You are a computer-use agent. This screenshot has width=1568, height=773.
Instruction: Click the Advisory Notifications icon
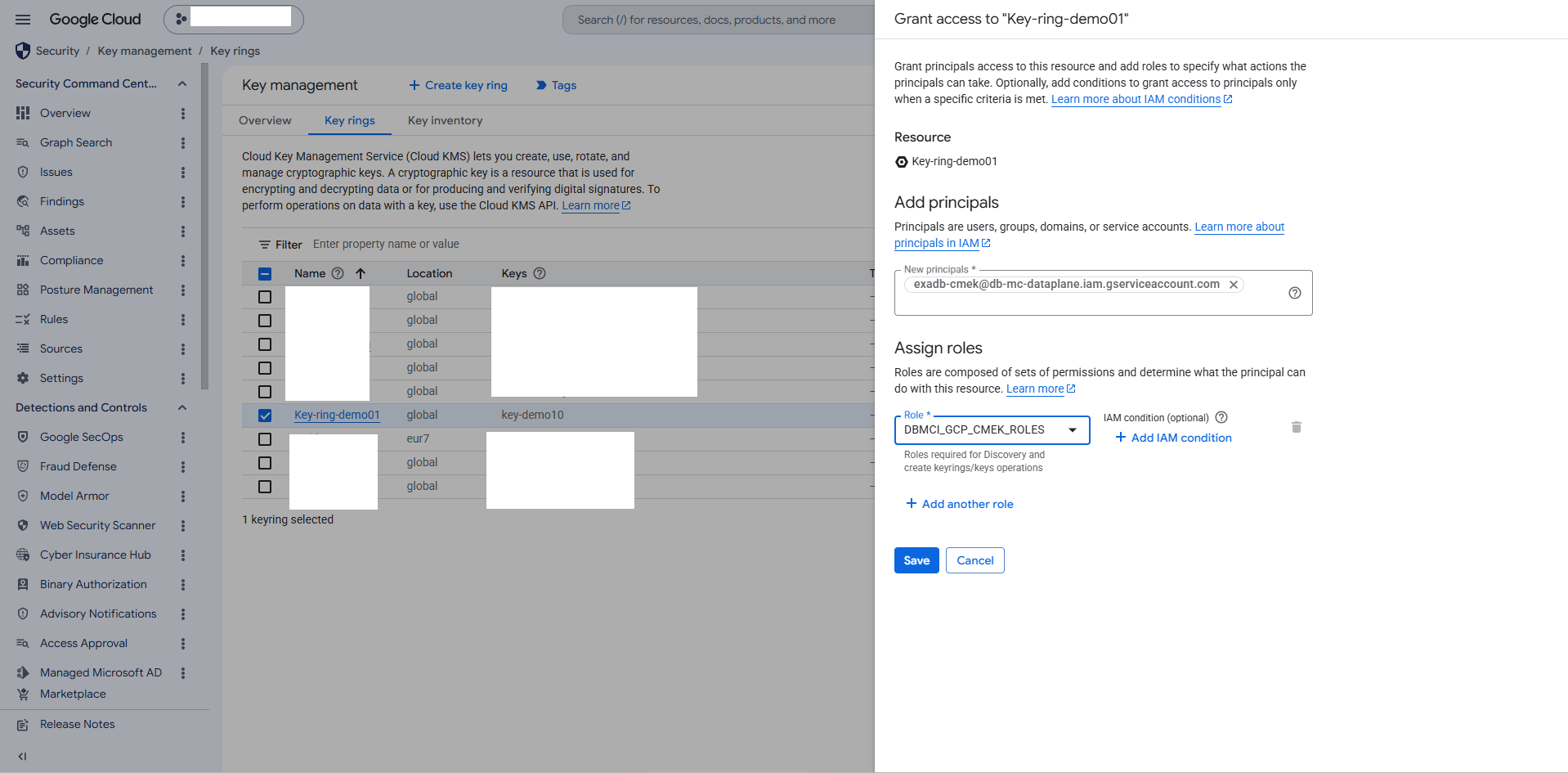click(x=23, y=613)
